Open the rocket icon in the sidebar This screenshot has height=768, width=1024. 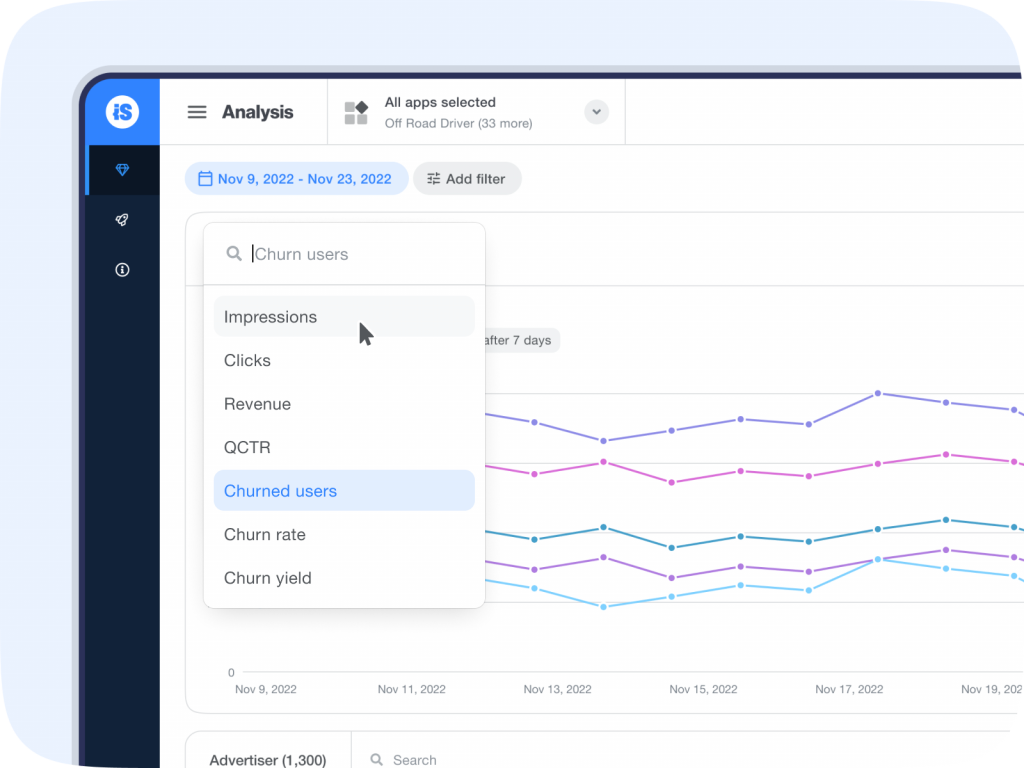point(121,219)
